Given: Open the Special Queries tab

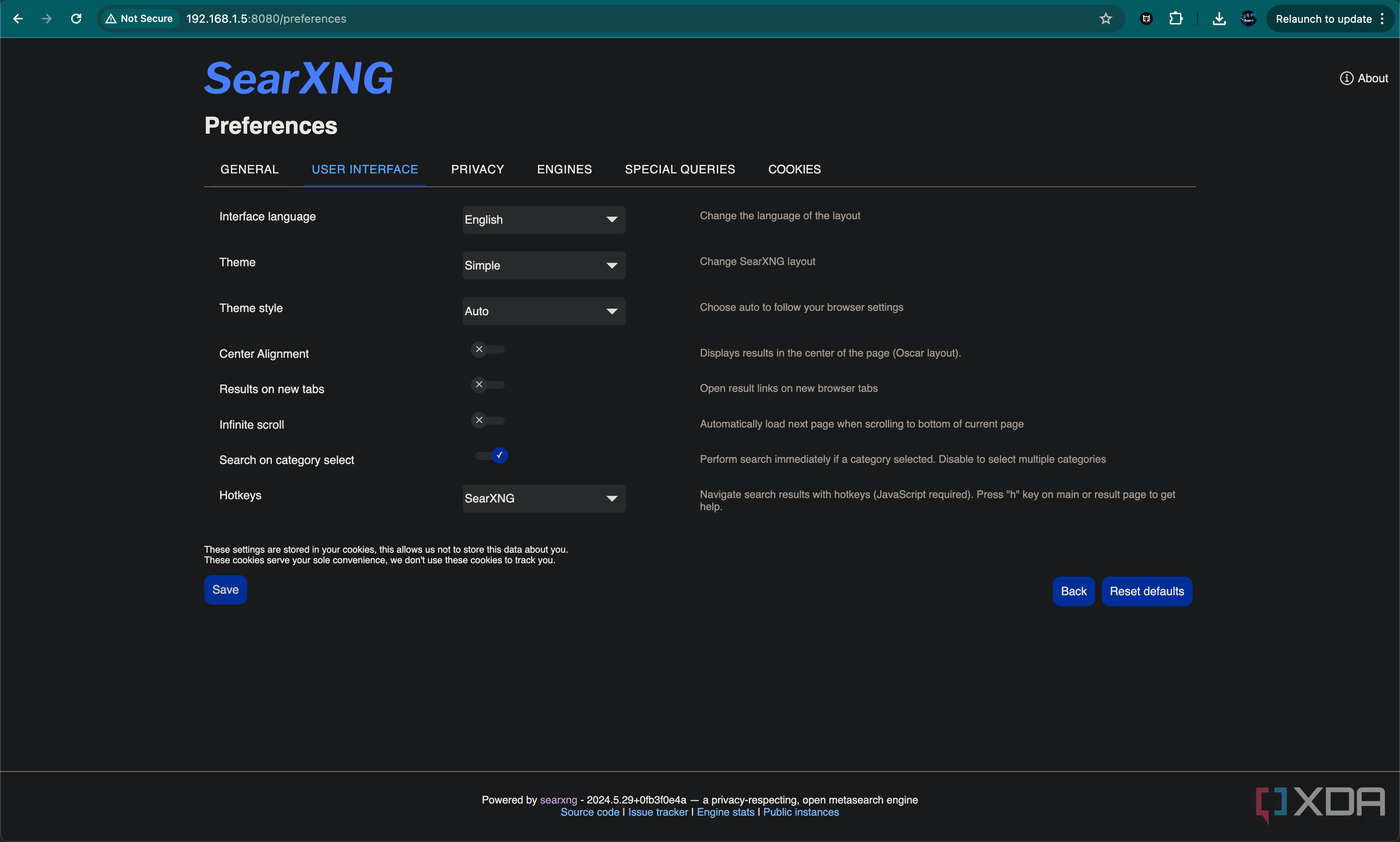Looking at the screenshot, I should [680, 169].
